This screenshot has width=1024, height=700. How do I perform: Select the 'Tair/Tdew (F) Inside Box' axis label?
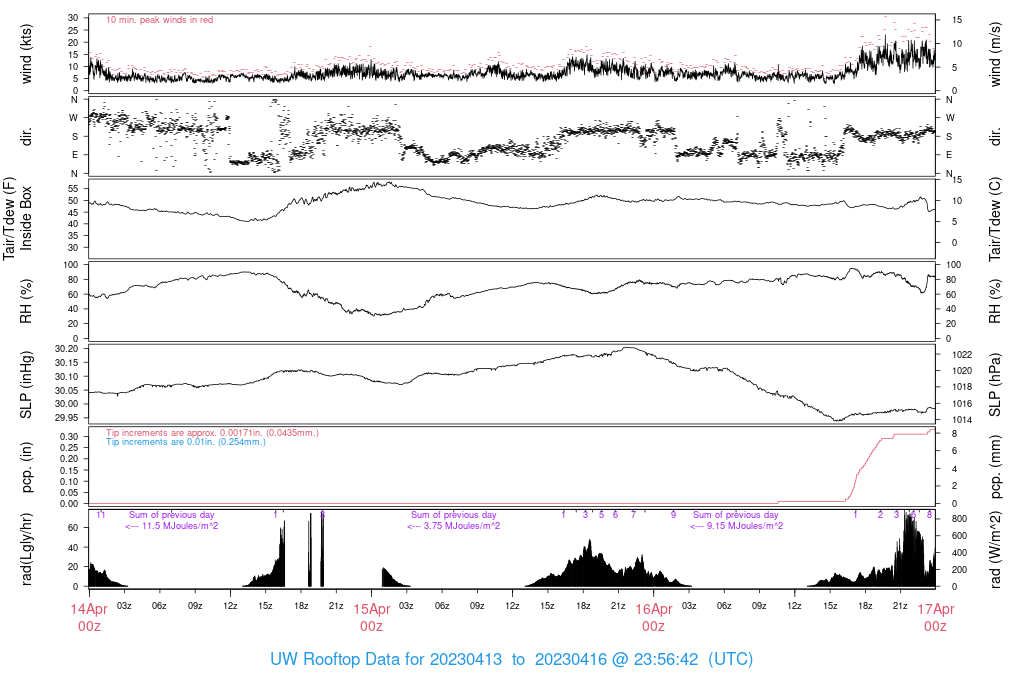(18, 218)
